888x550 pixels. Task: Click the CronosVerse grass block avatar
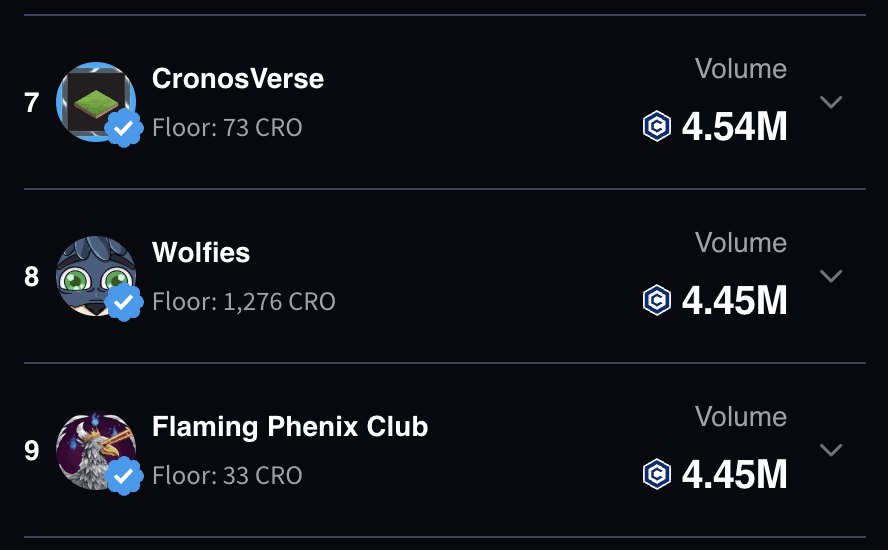coord(94,100)
